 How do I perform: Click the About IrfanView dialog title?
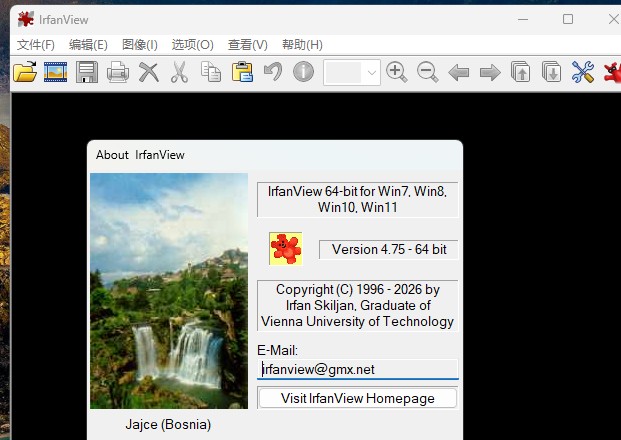click(140, 155)
